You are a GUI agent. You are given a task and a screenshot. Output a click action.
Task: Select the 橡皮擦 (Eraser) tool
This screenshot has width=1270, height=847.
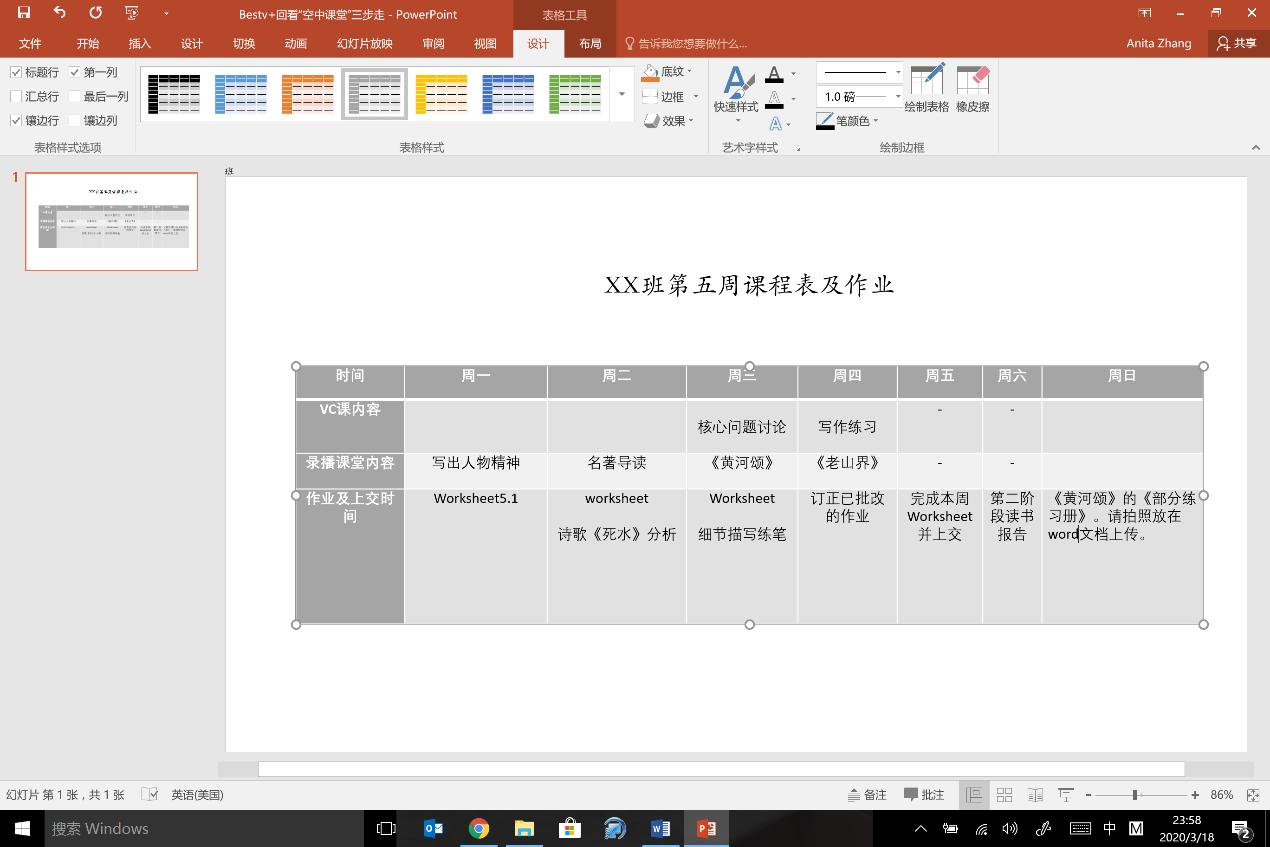click(973, 89)
